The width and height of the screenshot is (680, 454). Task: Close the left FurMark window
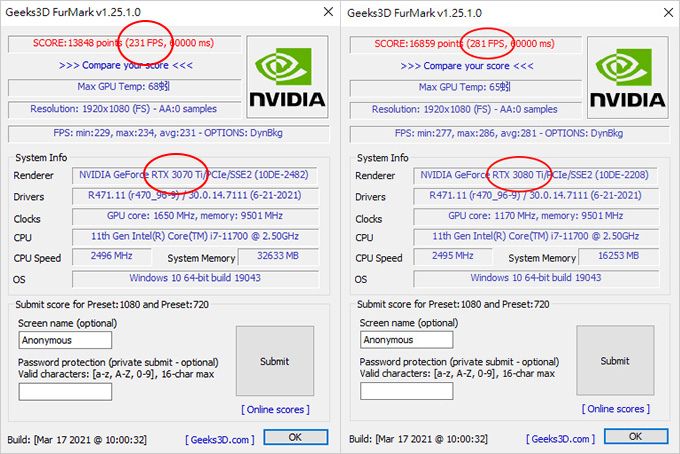(328, 12)
